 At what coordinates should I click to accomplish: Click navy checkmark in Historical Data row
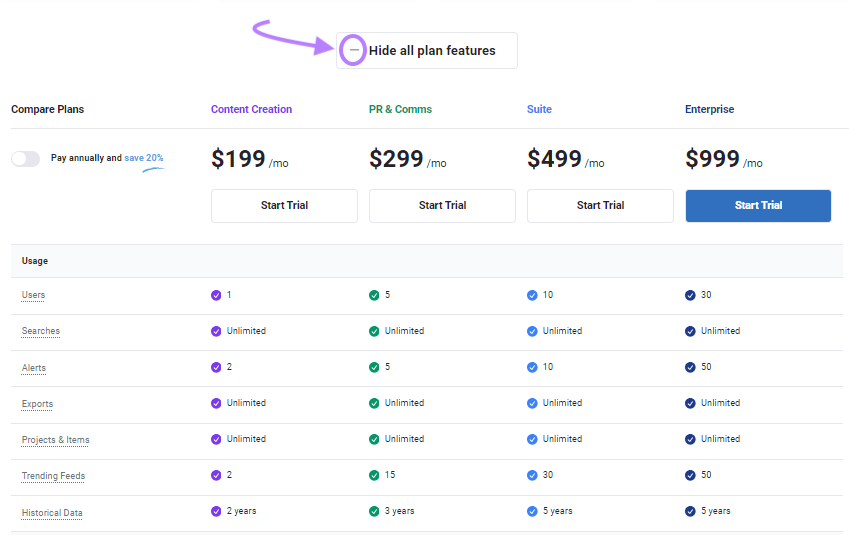[x=690, y=511]
